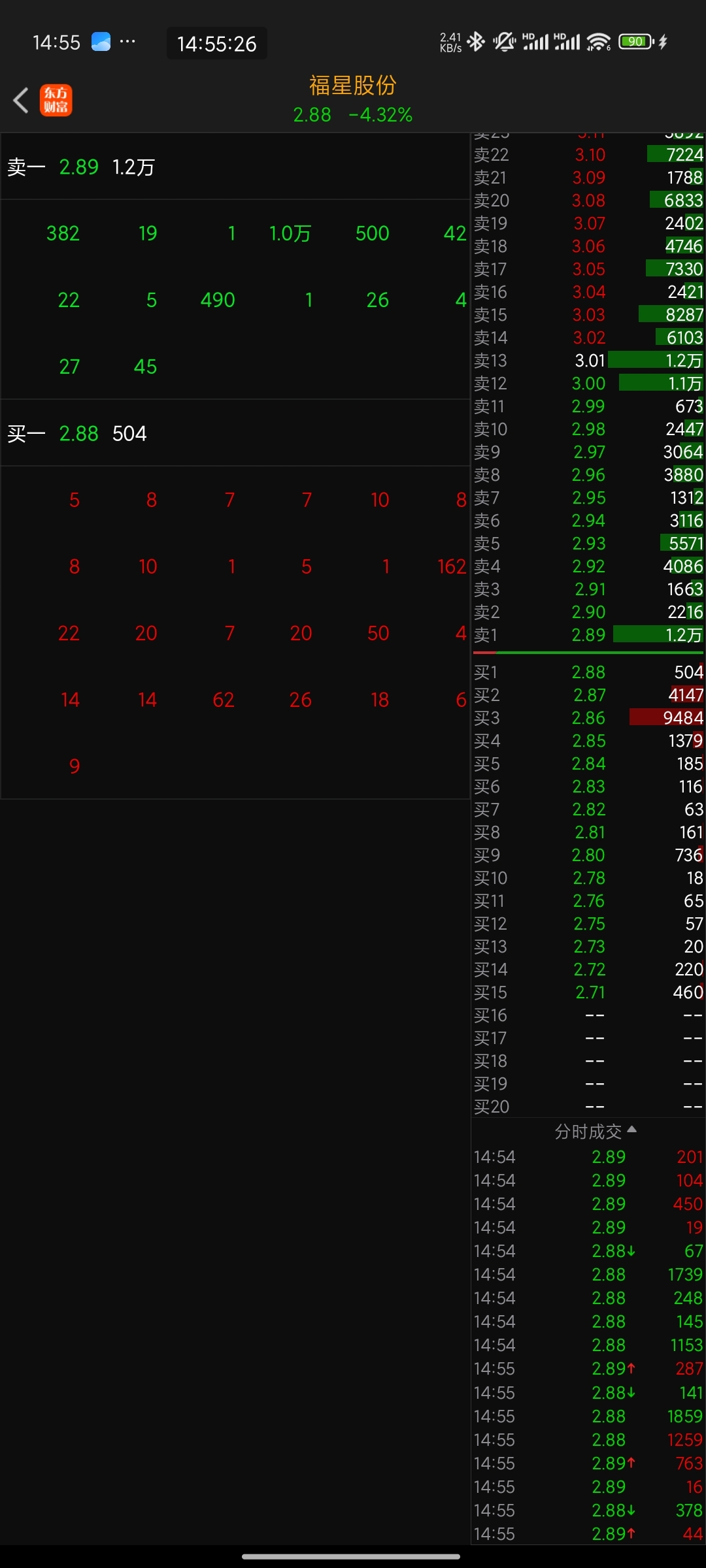The height and width of the screenshot is (1568, 706).
Task: Tap the empty 买18 row
Action: [x=588, y=1061]
